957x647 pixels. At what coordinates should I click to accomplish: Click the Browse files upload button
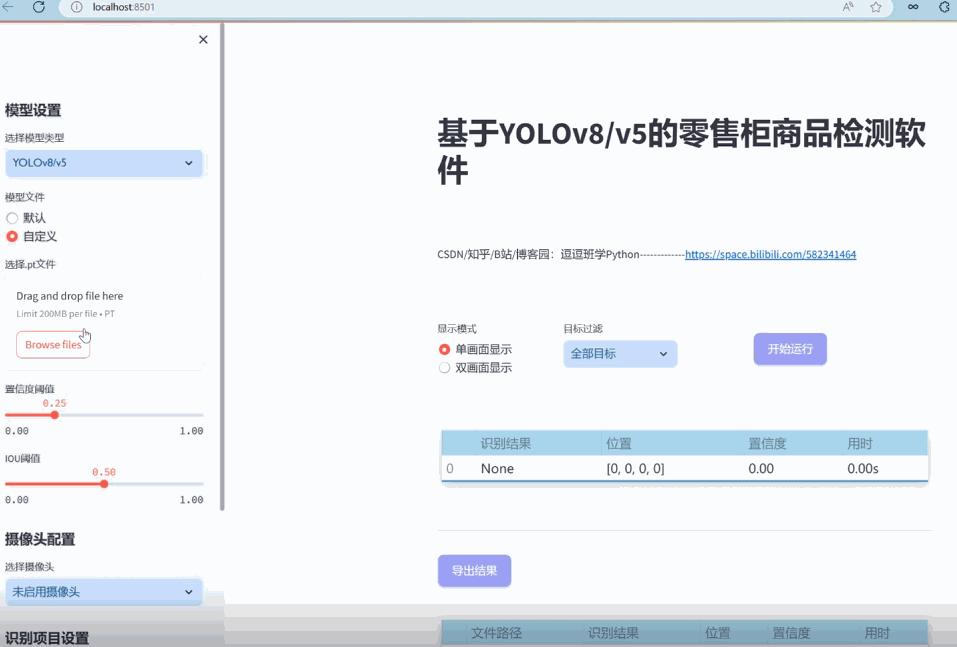[52, 344]
